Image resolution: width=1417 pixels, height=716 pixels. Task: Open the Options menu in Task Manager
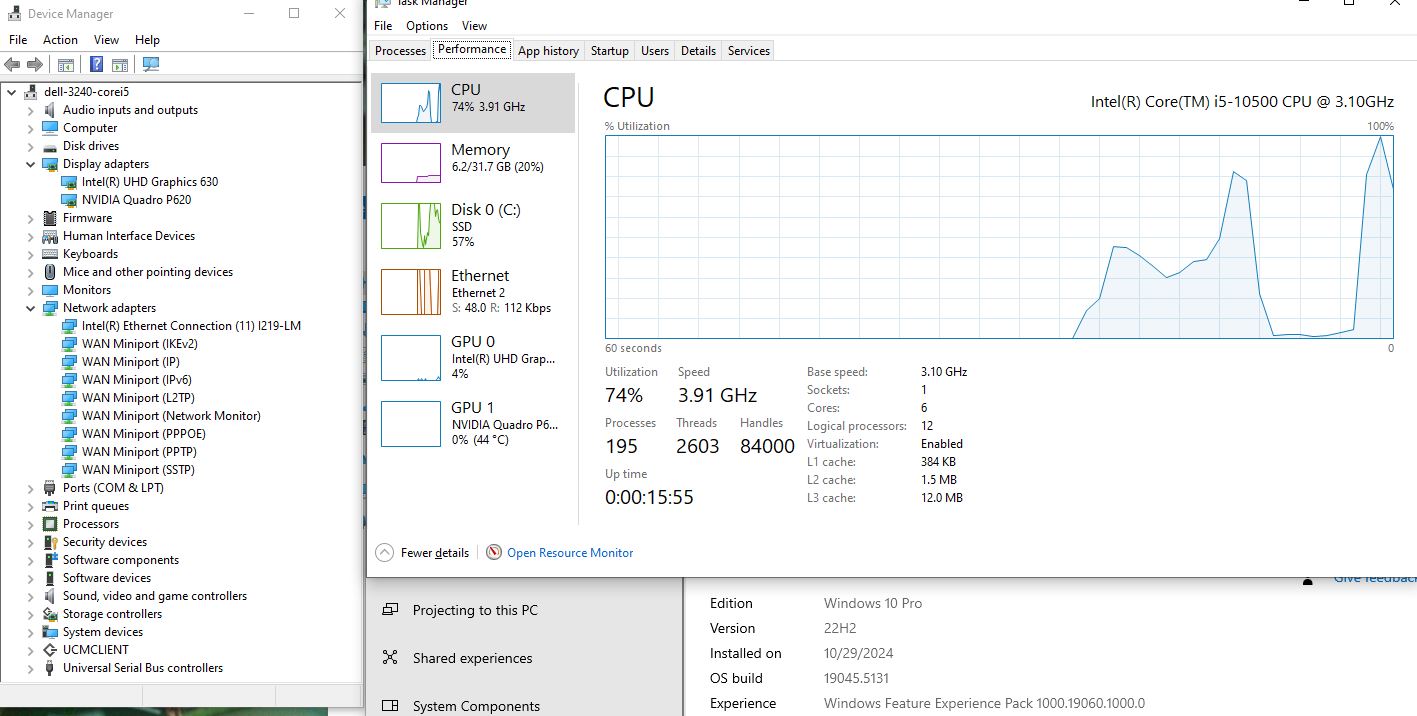427,25
